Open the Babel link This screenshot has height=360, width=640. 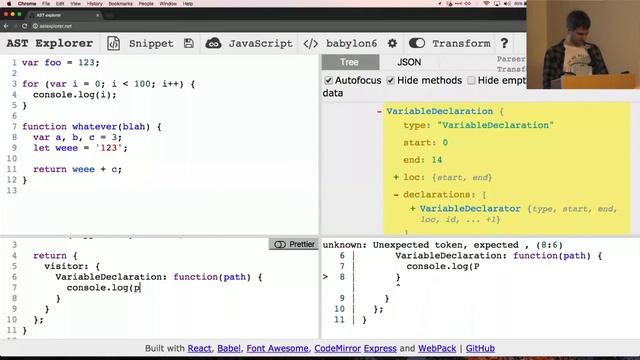[x=229, y=348]
